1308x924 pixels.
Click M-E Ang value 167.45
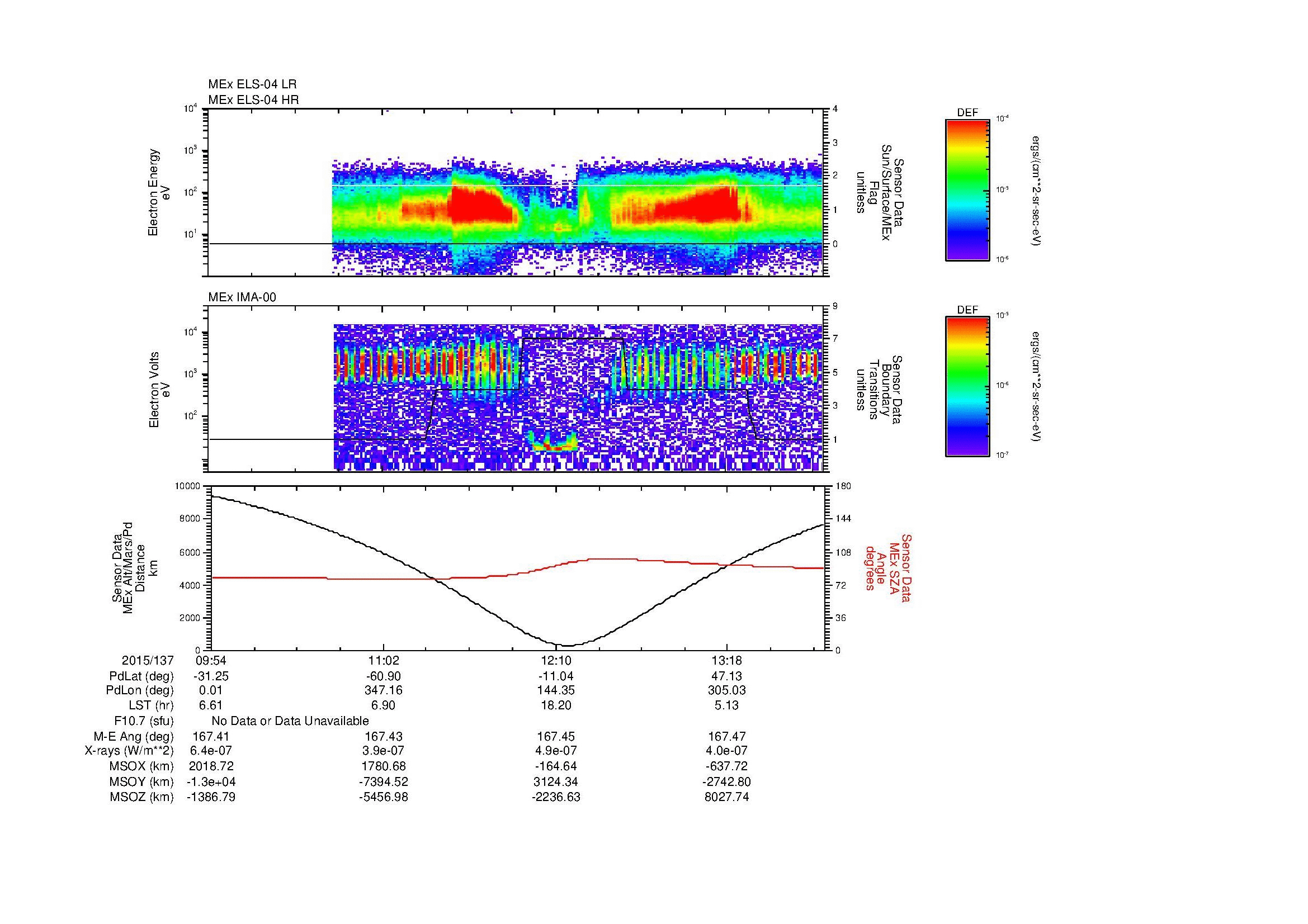click(555, 736)
